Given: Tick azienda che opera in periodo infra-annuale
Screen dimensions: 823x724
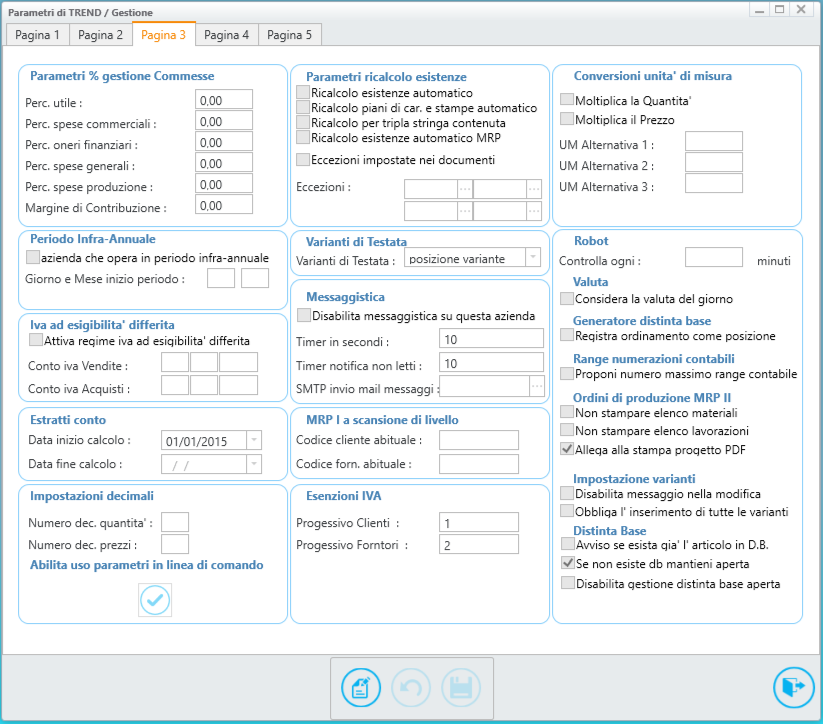Looking at the screenshot, I should pyautogui.click(x=33, y=257).
